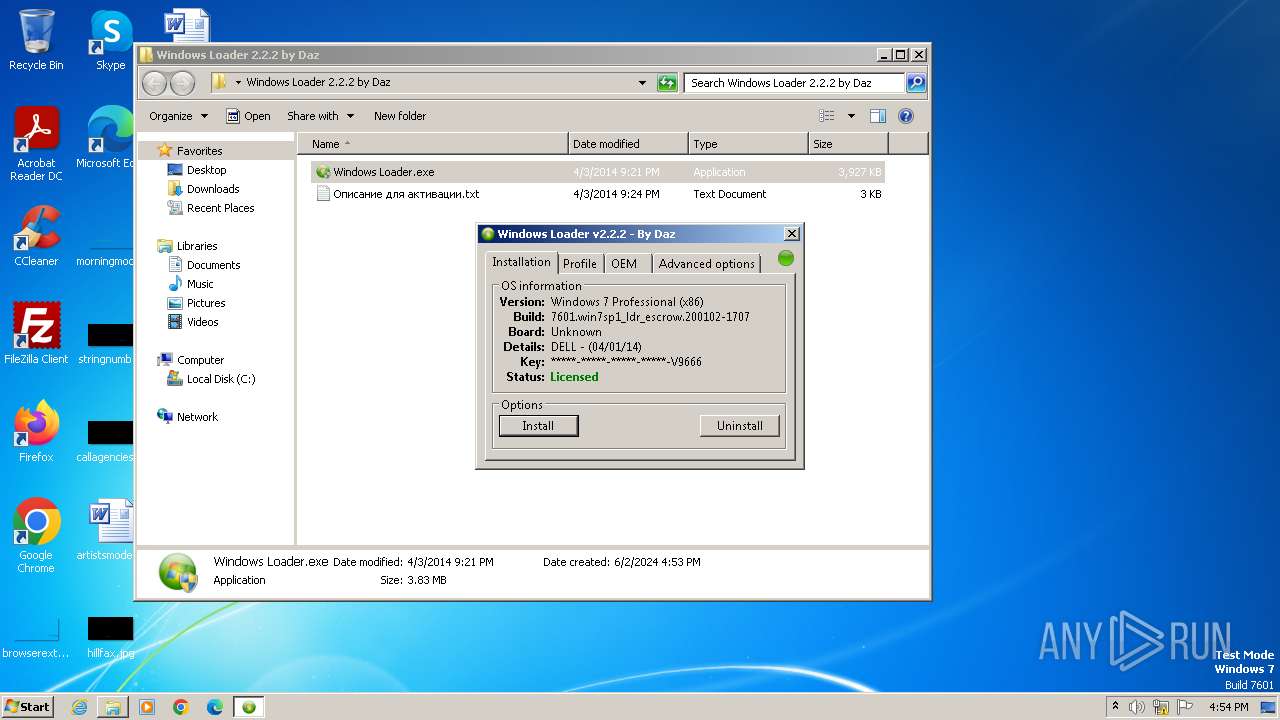This screenshot has width=1280, height=720.
Task: Click the Uninstall button in Windows Loader
Action: (x=739, y=426)
